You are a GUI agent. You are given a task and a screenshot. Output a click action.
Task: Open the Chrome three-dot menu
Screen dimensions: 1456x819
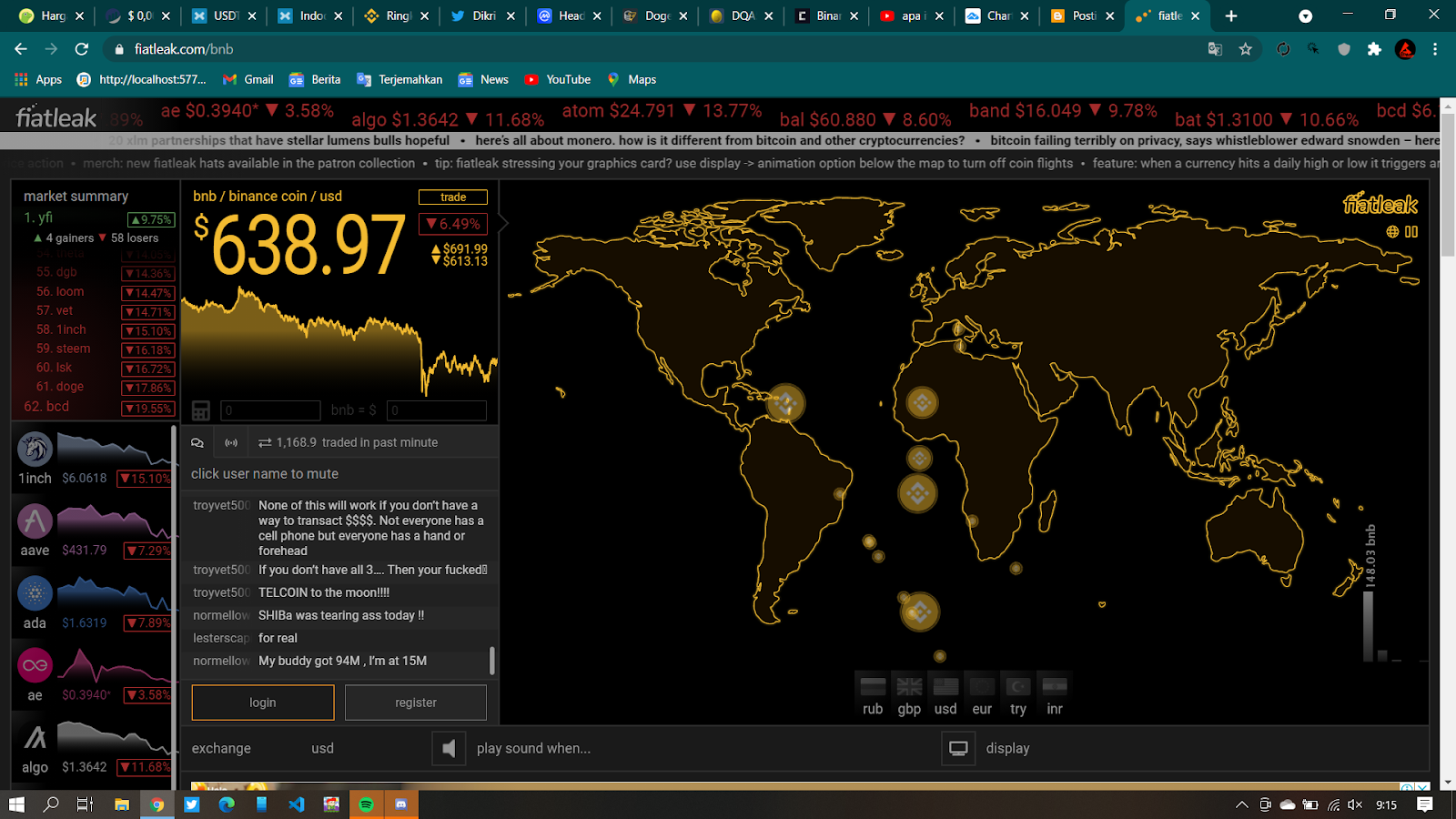coord(1435,49)
